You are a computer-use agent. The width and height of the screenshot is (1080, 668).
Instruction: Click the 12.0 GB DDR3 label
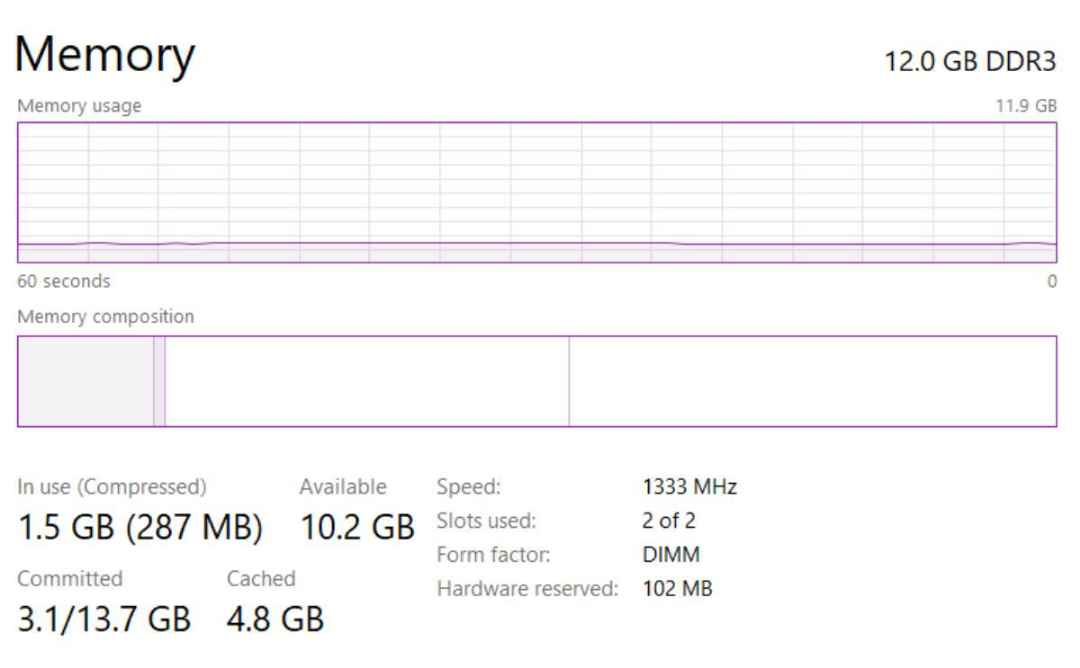click(970, 62)
